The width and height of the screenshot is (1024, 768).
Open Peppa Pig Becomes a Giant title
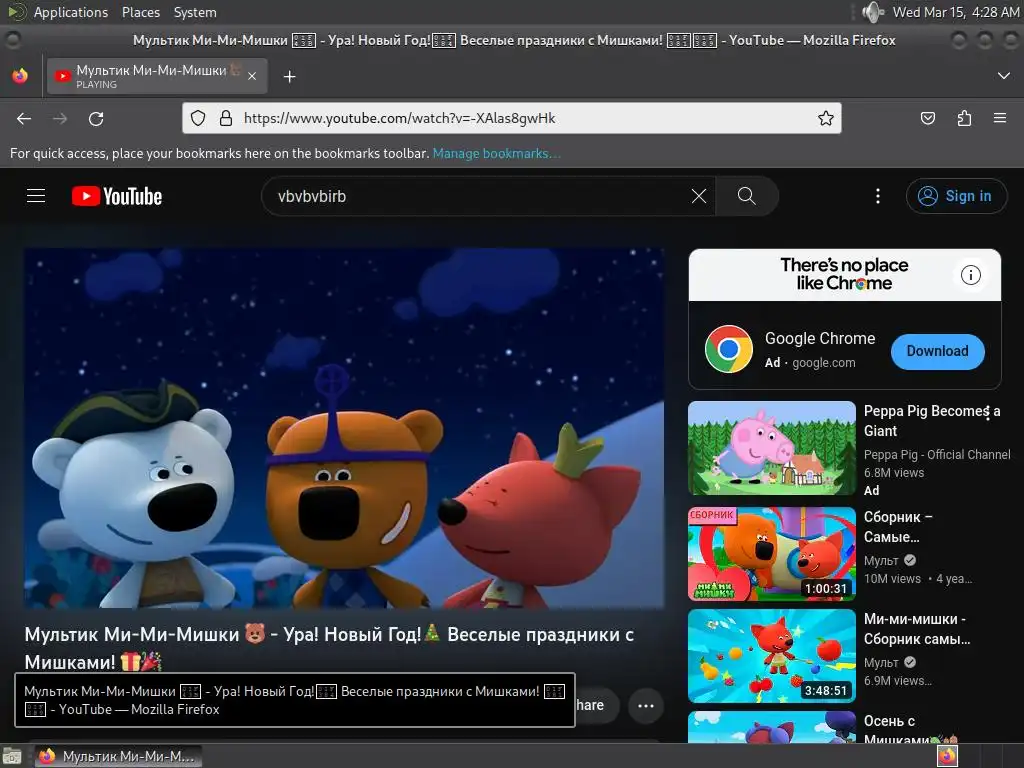(931, 421)
